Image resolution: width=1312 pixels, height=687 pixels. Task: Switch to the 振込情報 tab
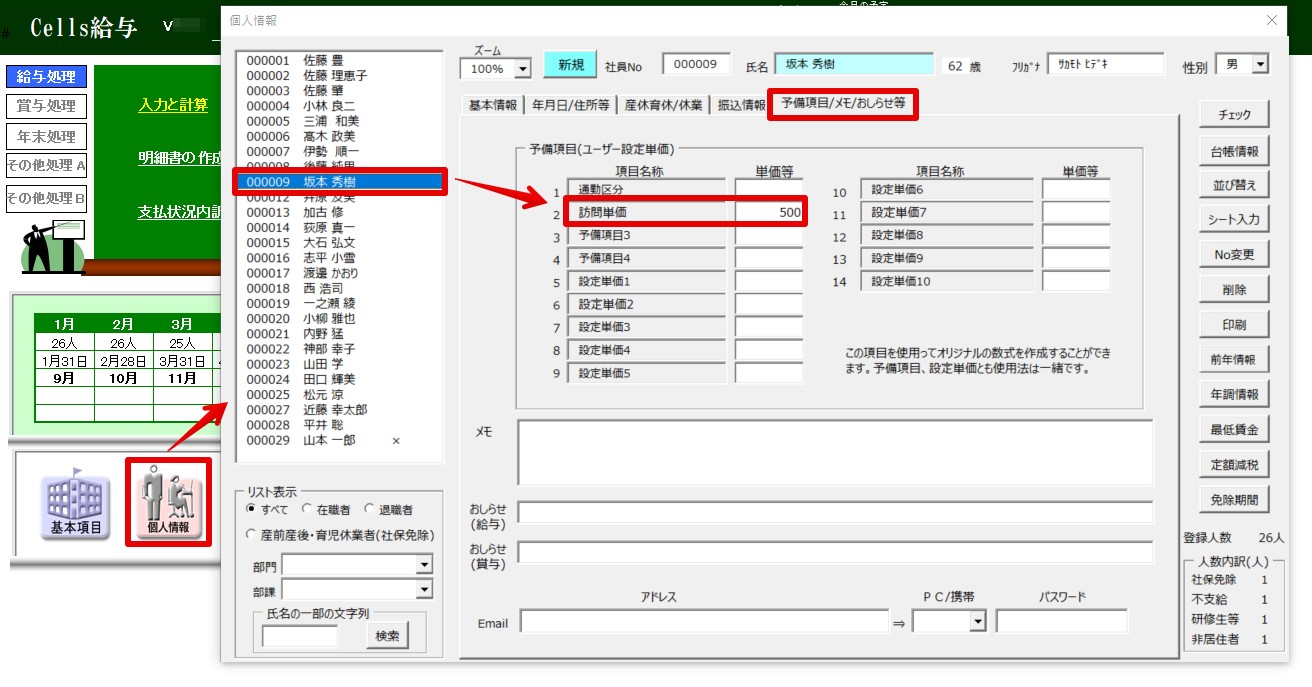click(741, 105)
